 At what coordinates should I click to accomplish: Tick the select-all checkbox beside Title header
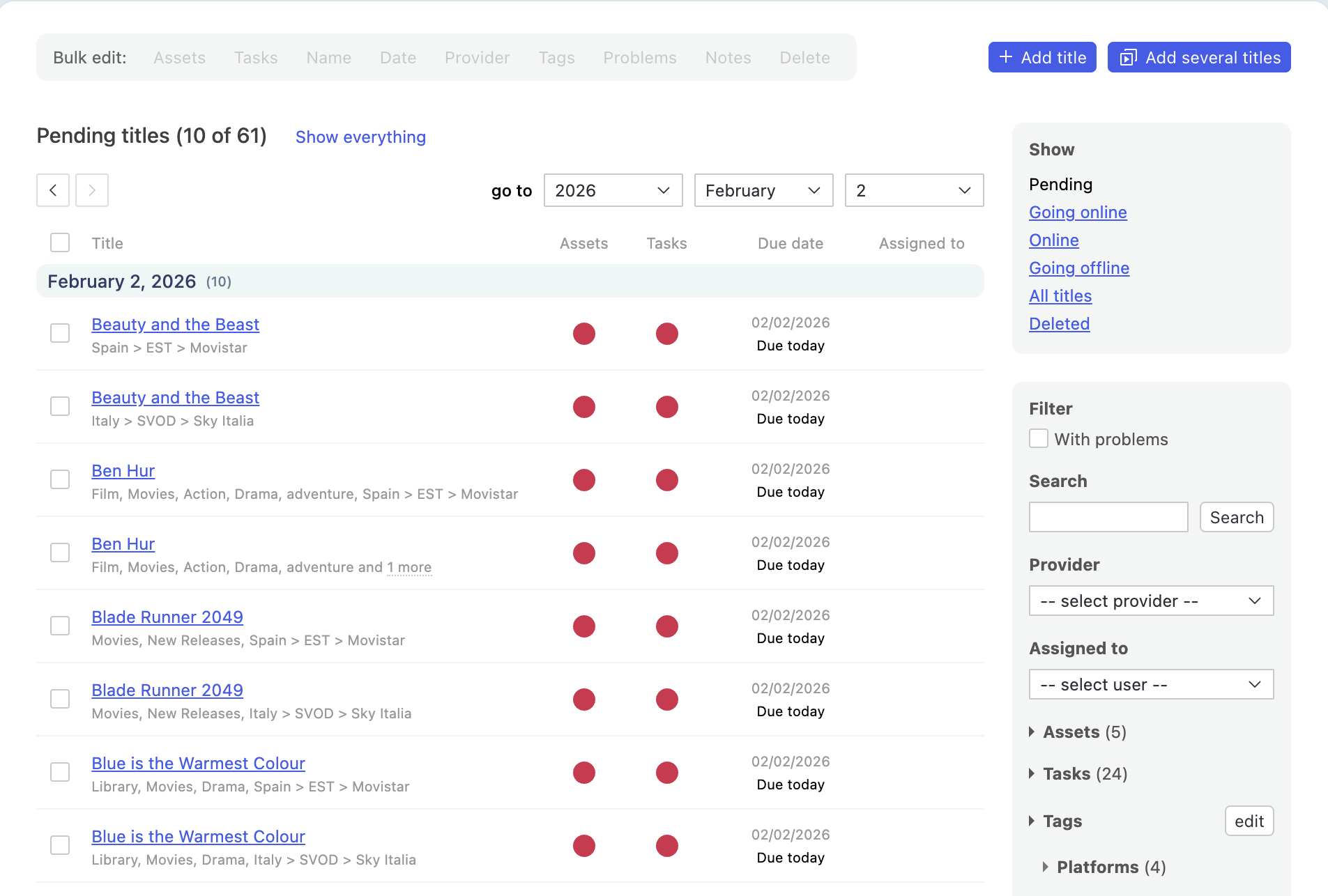point(60,242)
